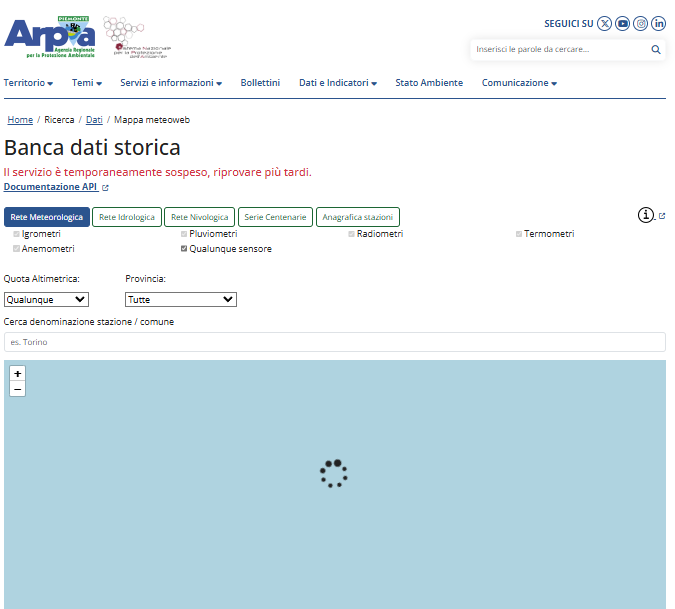The height and width of the screenshot is (609, 675).
Task: Expand the Comunicazione menu
Action: pyautogui.click(x=519, y=83)
